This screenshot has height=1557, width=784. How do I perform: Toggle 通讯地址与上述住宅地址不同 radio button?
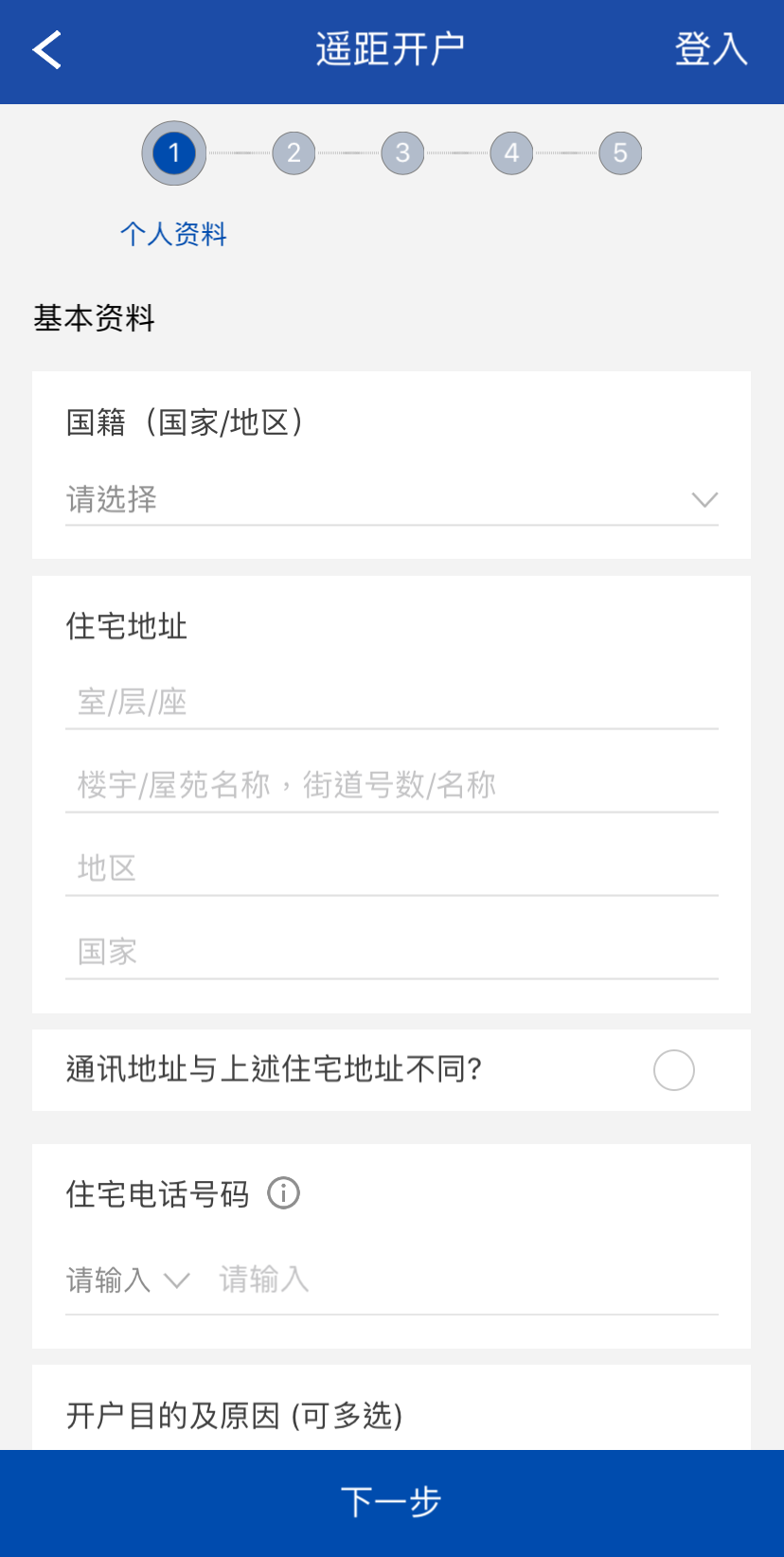point(673,1070)
